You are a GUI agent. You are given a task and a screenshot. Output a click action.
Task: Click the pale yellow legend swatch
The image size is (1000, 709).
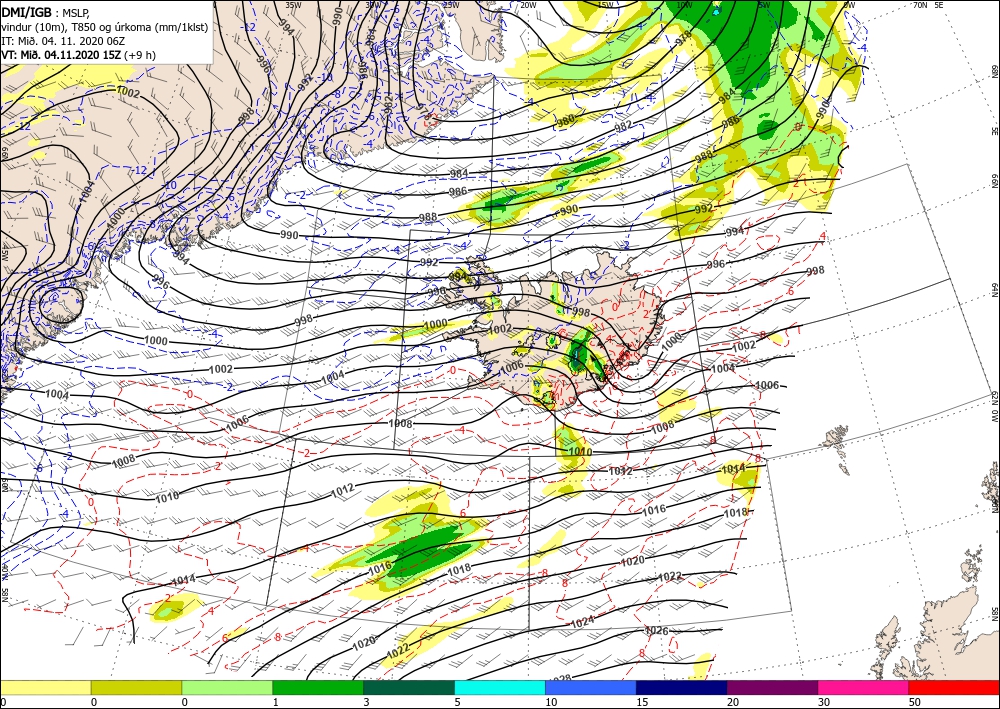(x=45, y=687)
